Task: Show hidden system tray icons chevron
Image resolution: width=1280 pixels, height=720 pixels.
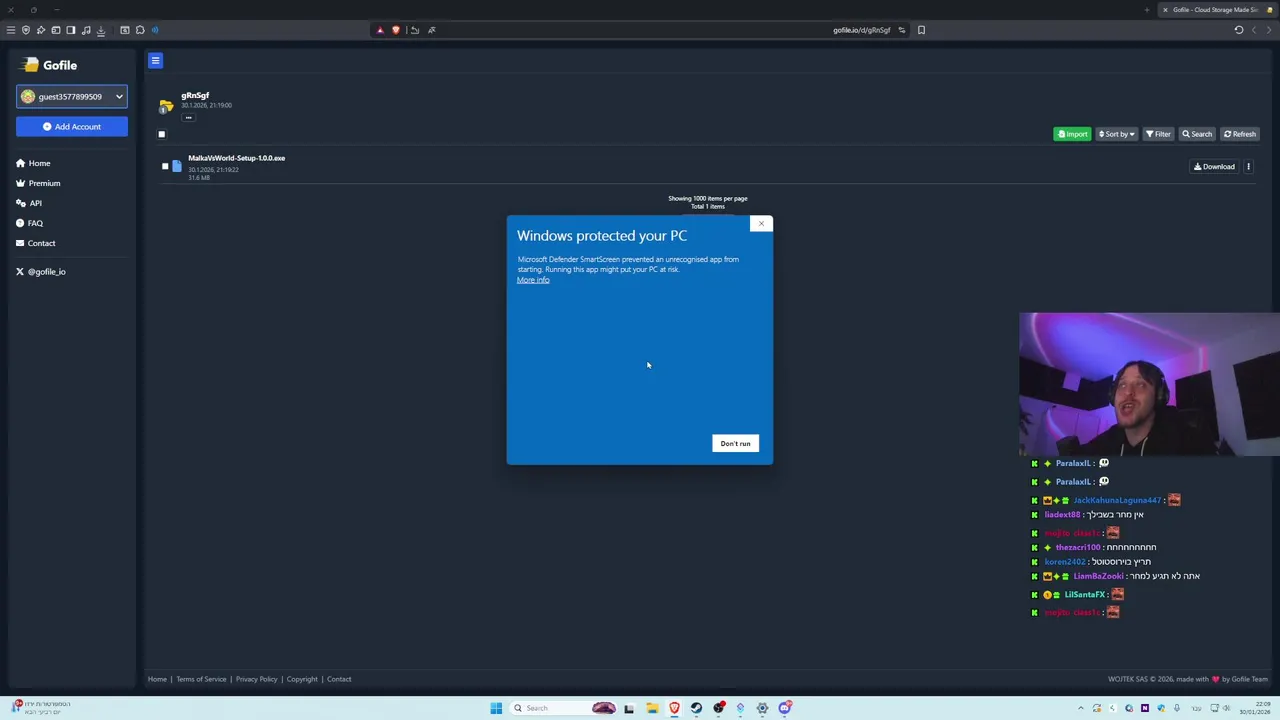Action: tap(1080, 708)
